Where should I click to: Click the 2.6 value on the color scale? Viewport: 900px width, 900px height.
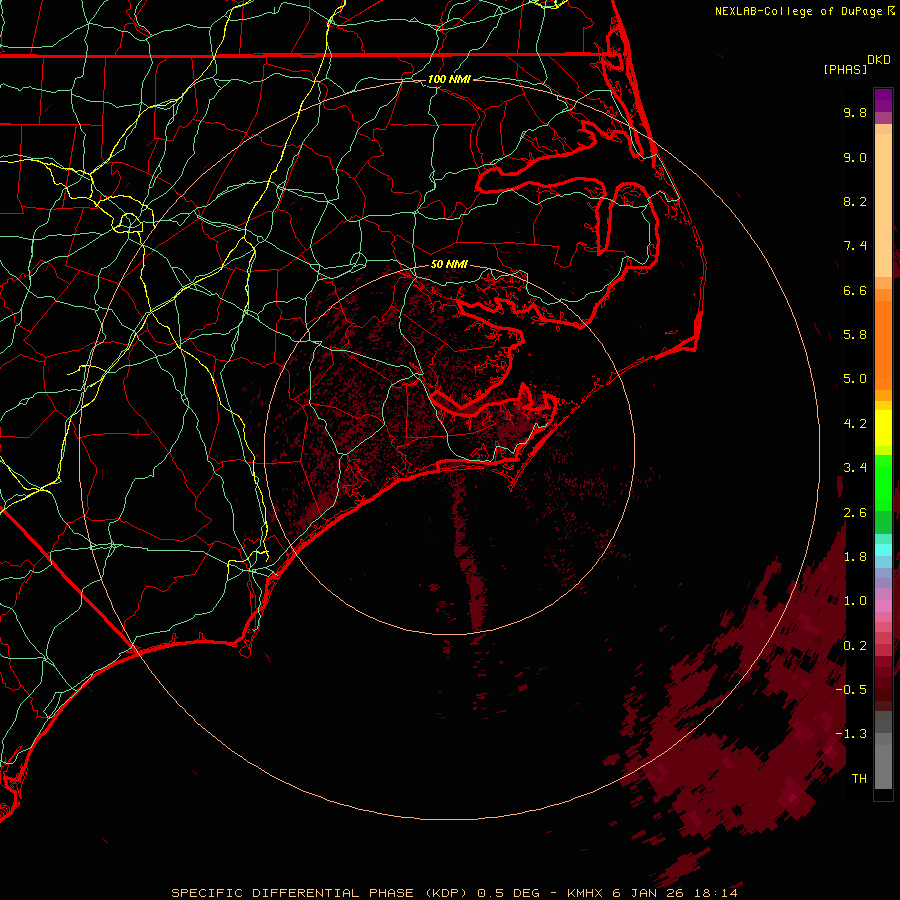click(855, 513)
